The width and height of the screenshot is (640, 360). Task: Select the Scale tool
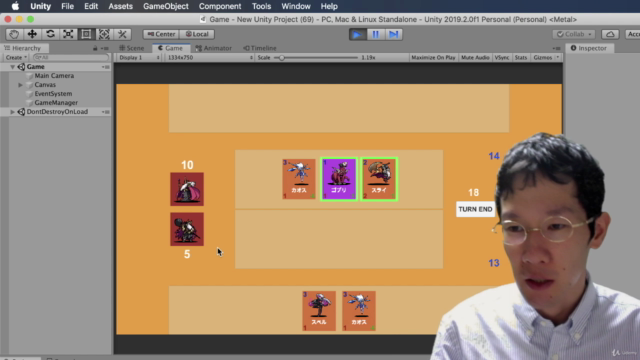[x=68, y=34]
